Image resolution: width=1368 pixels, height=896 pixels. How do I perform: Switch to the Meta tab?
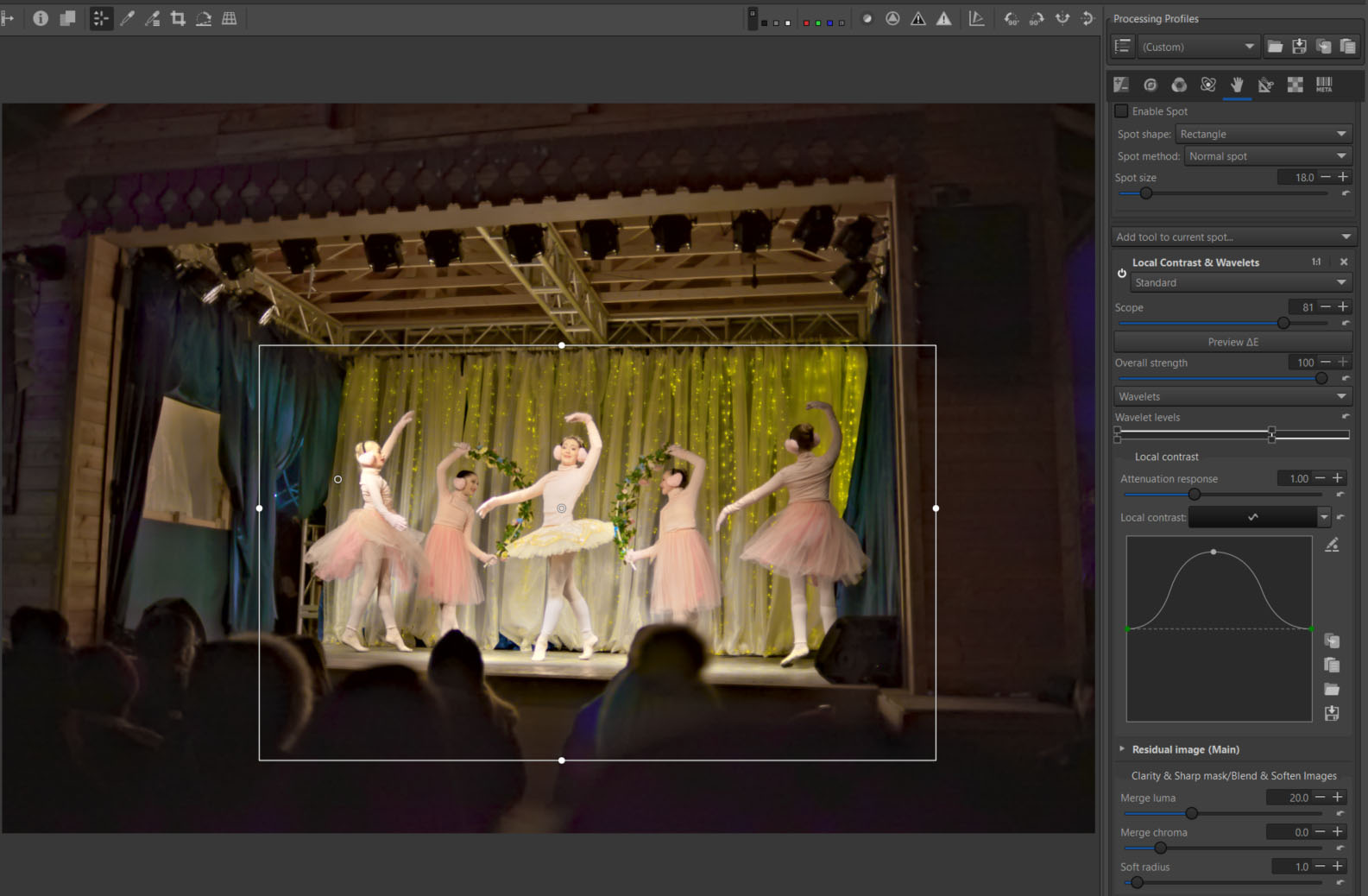[1324, 84]
